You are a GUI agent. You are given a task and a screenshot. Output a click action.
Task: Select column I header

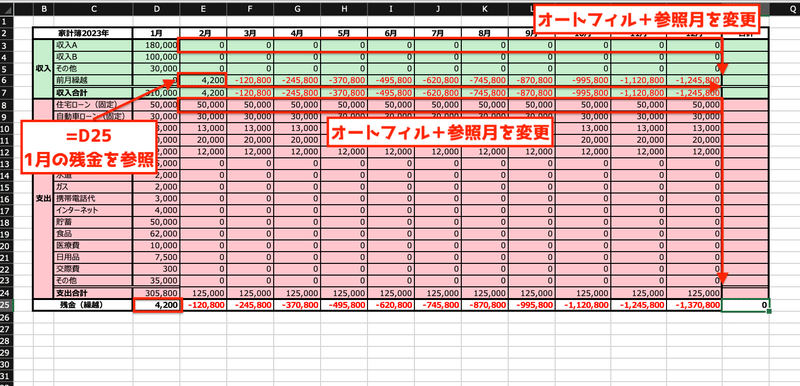click(x=391, y=8)
